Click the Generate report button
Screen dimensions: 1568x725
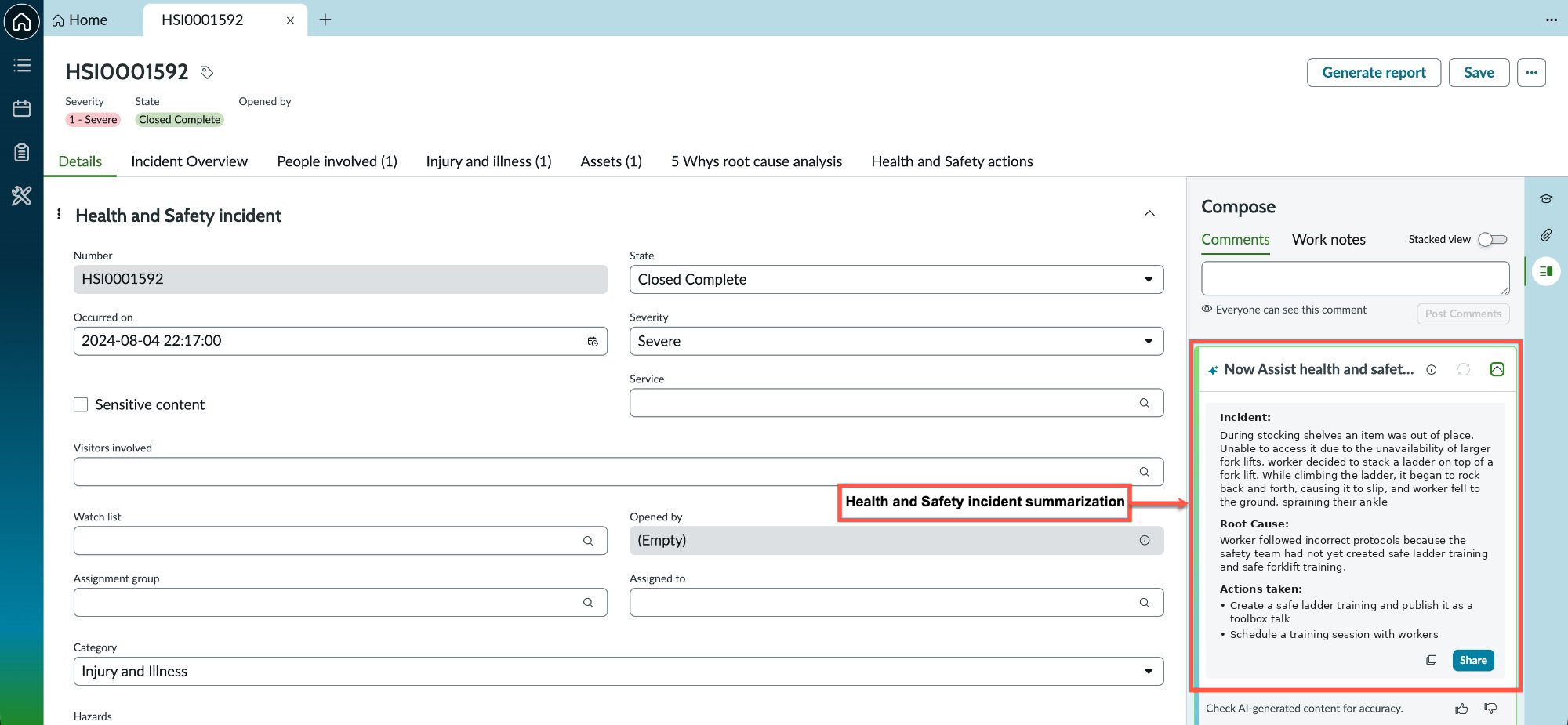(1374, 73)
